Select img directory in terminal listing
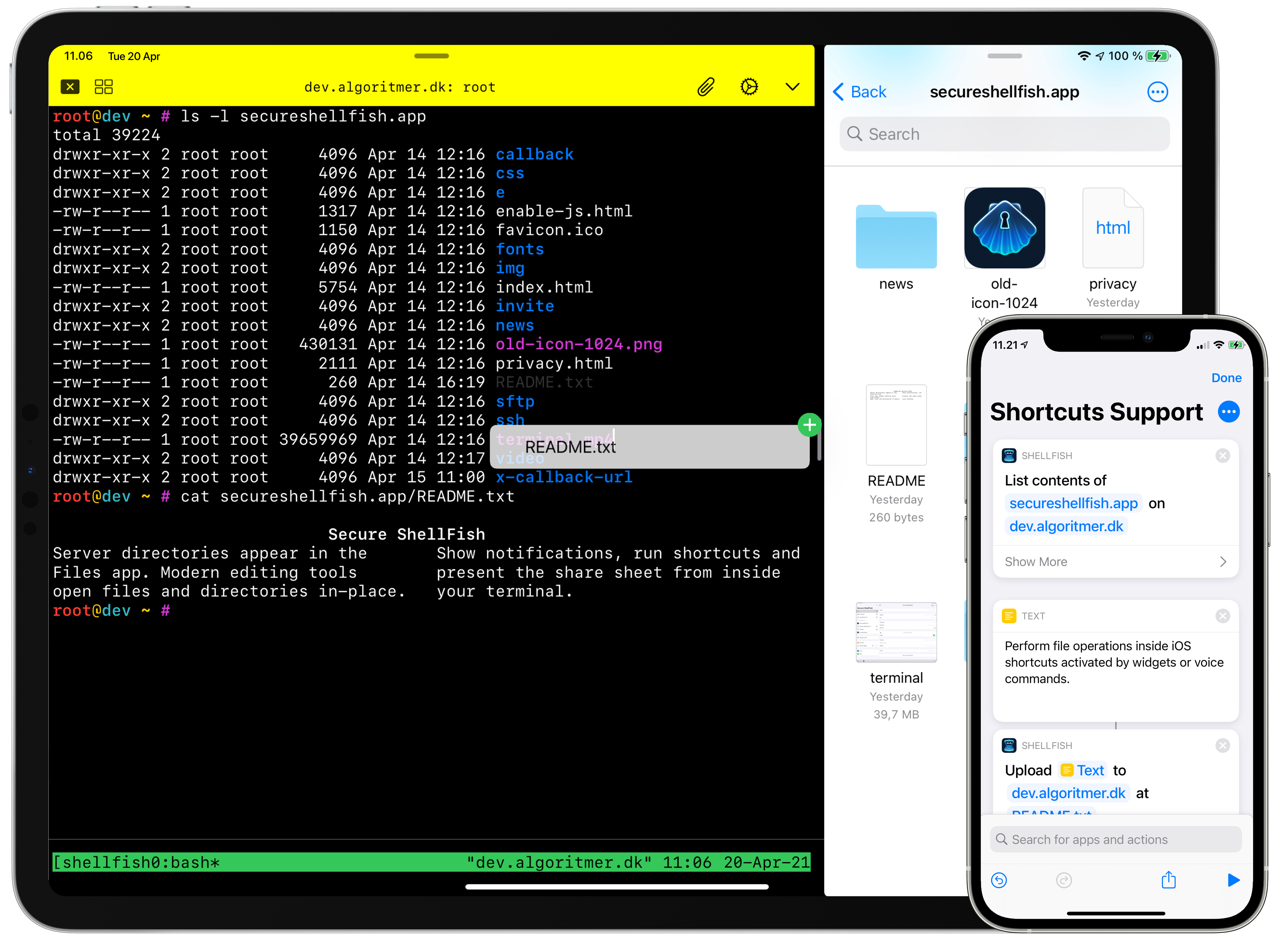Screen dimensions: 1280x938 click(x=510, y=268)
